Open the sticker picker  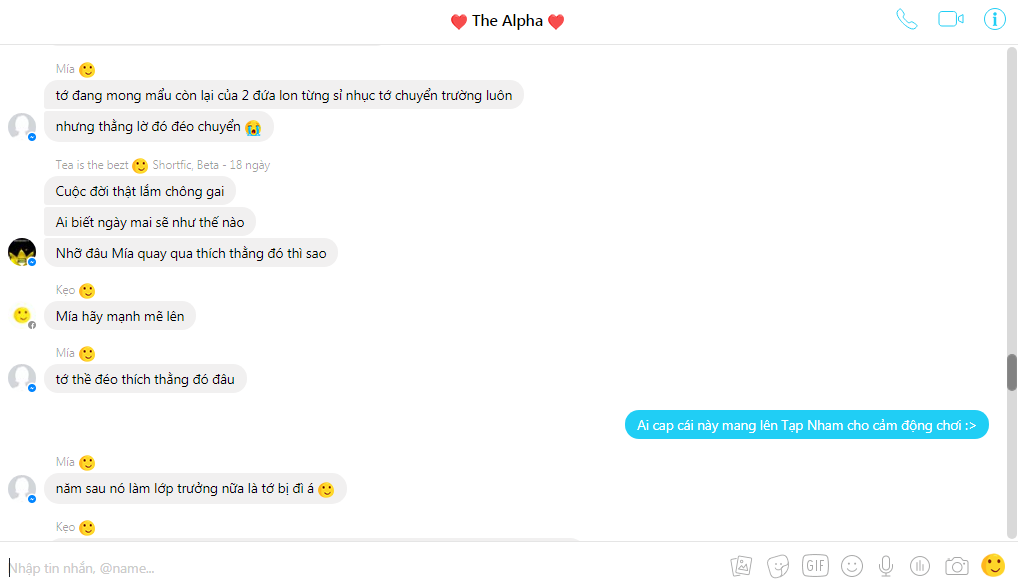(x=777, y=566)
